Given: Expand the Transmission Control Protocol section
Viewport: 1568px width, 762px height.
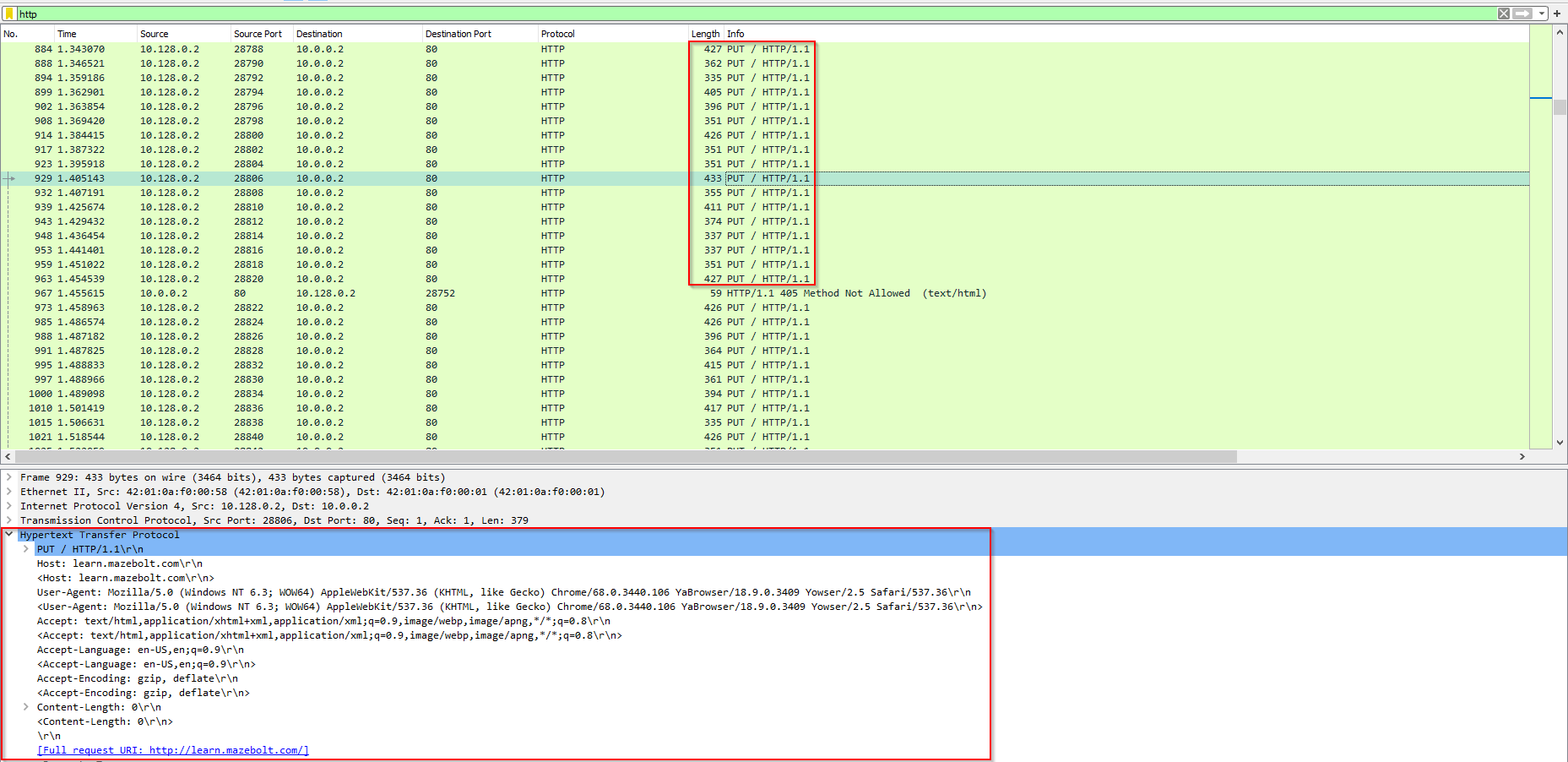Looking at the screenshot, I should click(x=9, y=520).
